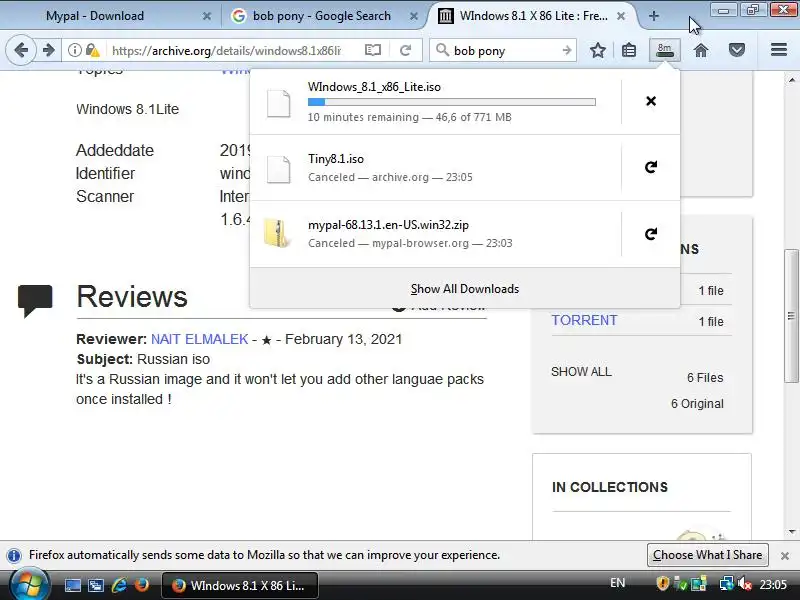Click SHOW ALL download options
This screenshot has width=800, height=600.
pyautogui.click(x=581, y=372)
